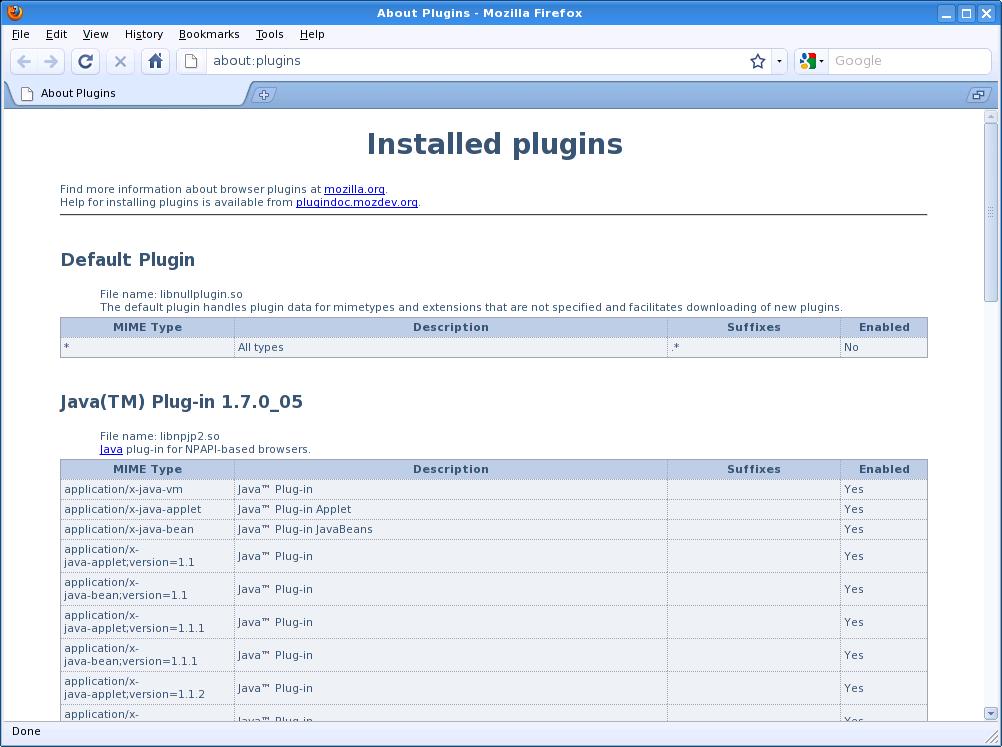Click the Firefox icon in the title bar
The width and height of the screenshot is (1002, 747).
click(x=15, y=13)
